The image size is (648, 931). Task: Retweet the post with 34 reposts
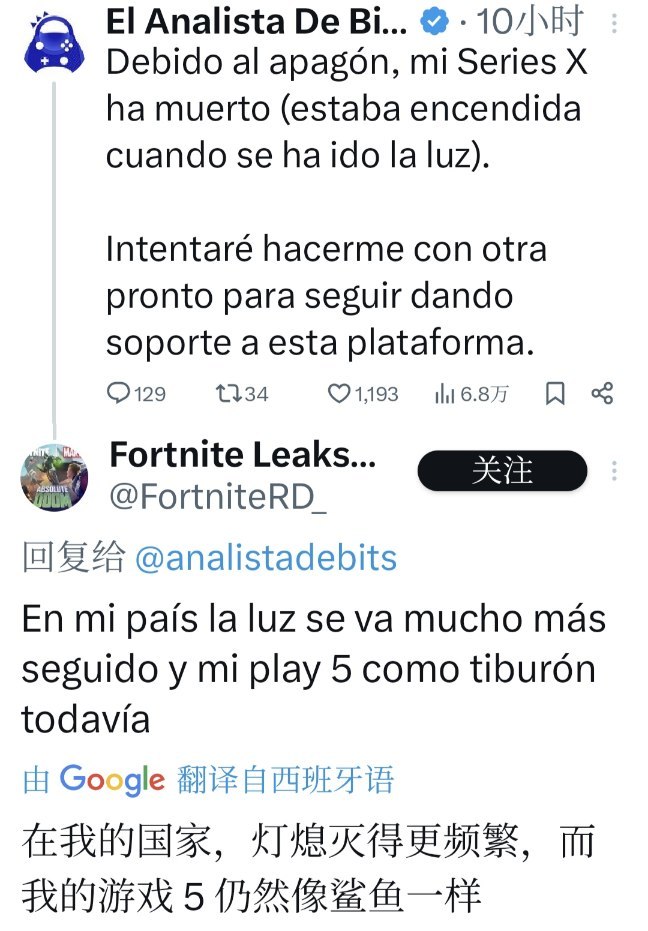pyautogui.click(x=227, y=394)
